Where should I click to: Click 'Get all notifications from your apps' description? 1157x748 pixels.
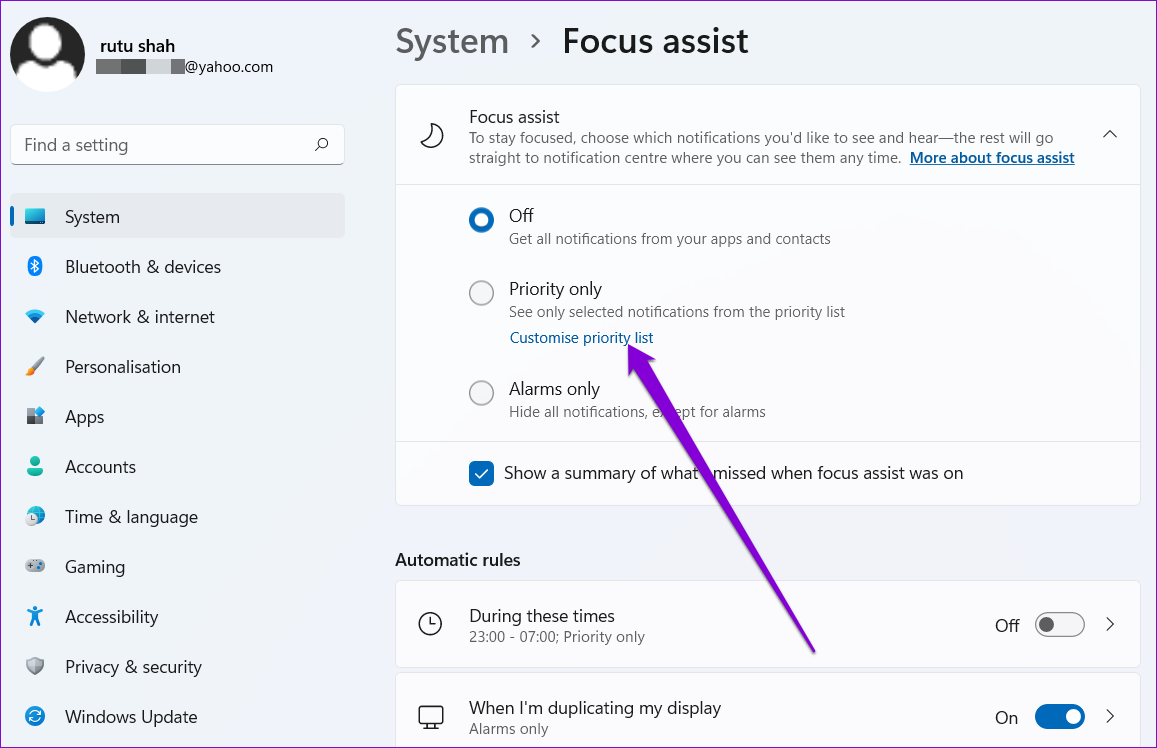669,239
